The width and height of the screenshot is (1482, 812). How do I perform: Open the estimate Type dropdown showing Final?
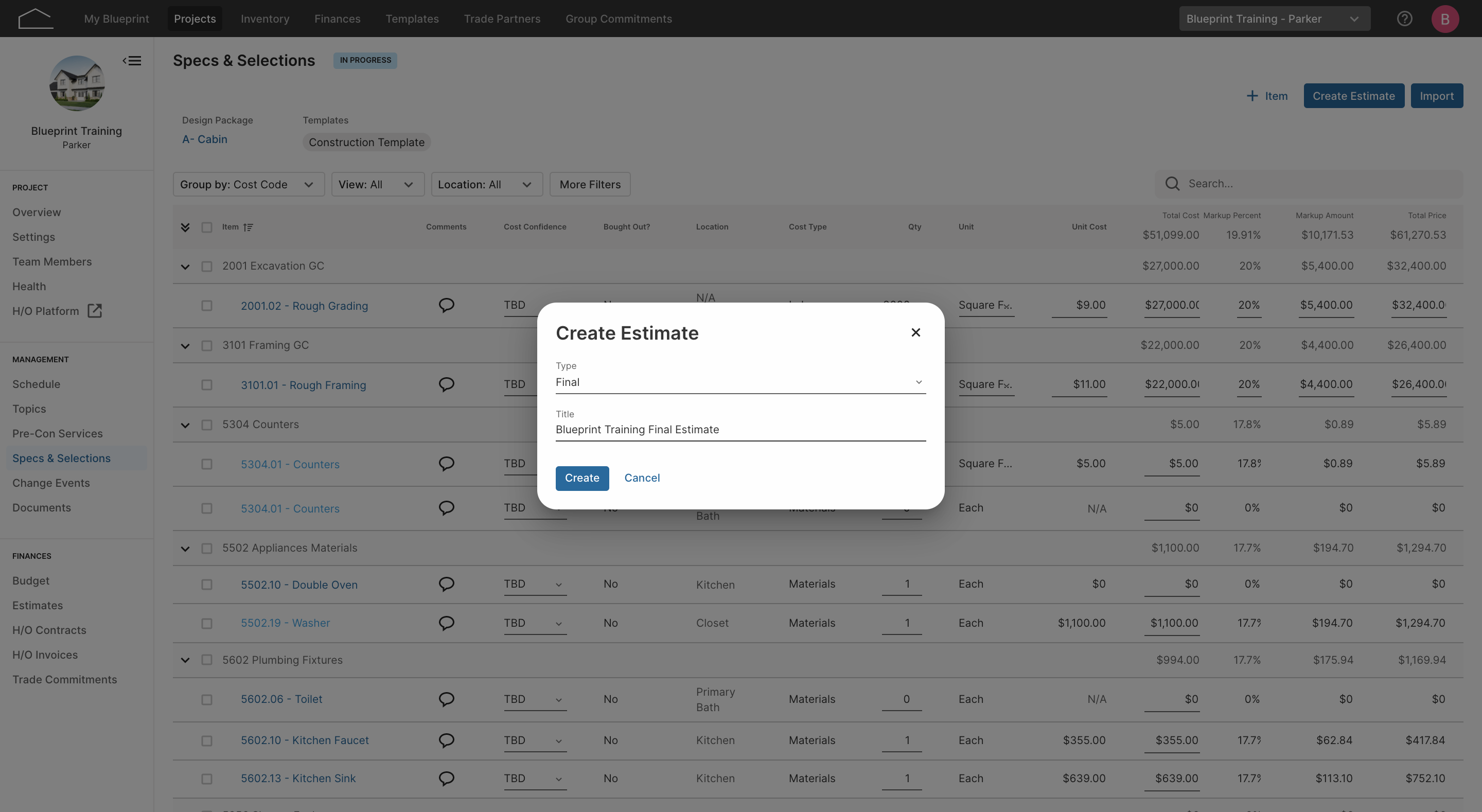click(740, 382)
